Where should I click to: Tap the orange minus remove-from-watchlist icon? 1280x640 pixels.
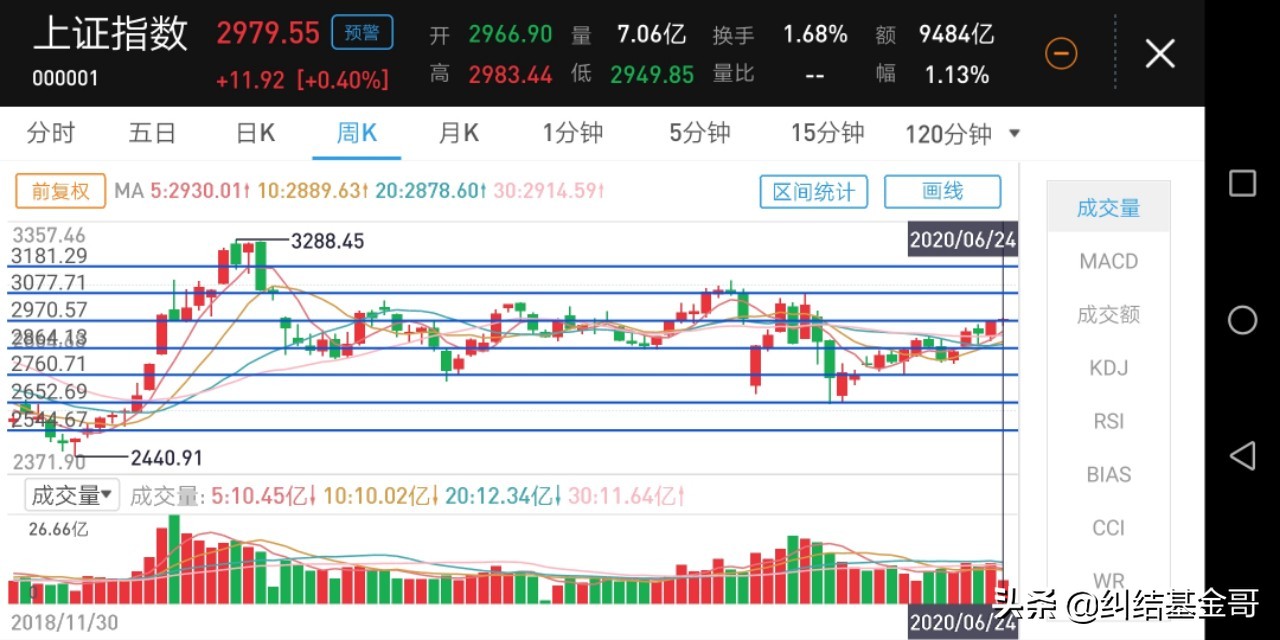coord(1061,53)
